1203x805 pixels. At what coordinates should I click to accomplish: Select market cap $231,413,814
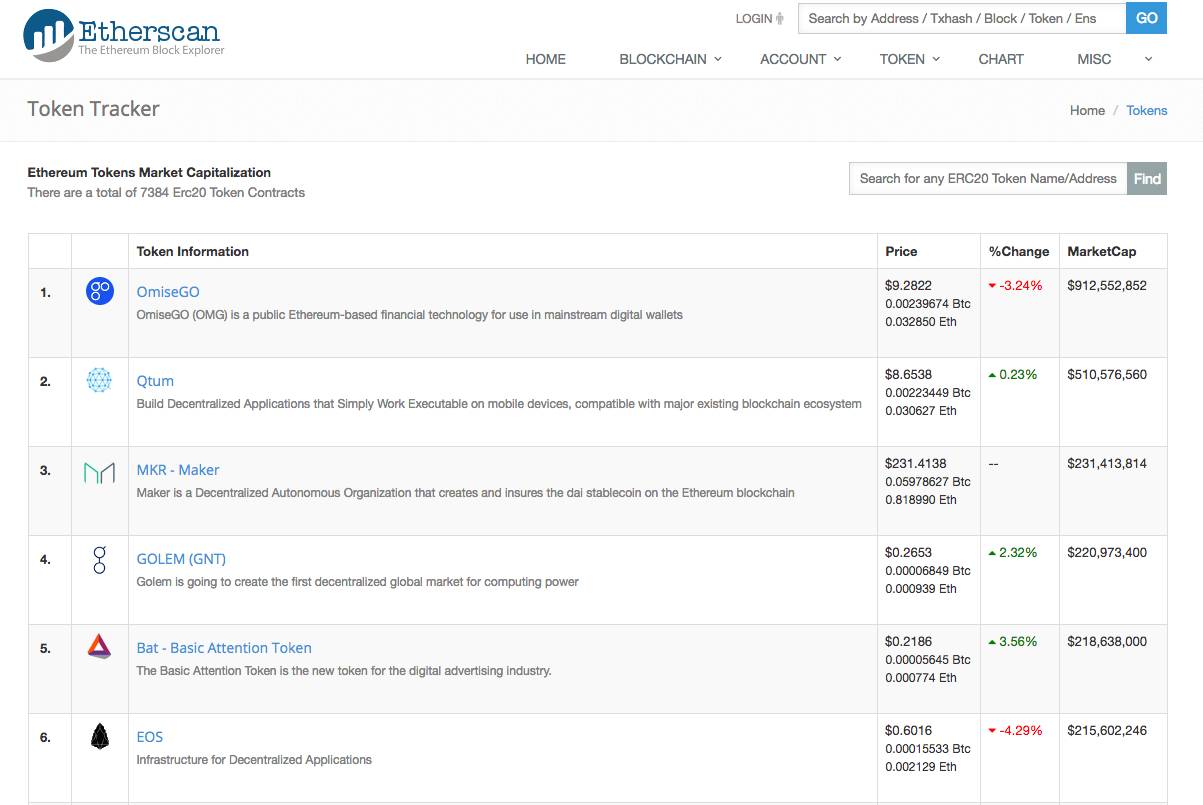tap(1107, 464)
